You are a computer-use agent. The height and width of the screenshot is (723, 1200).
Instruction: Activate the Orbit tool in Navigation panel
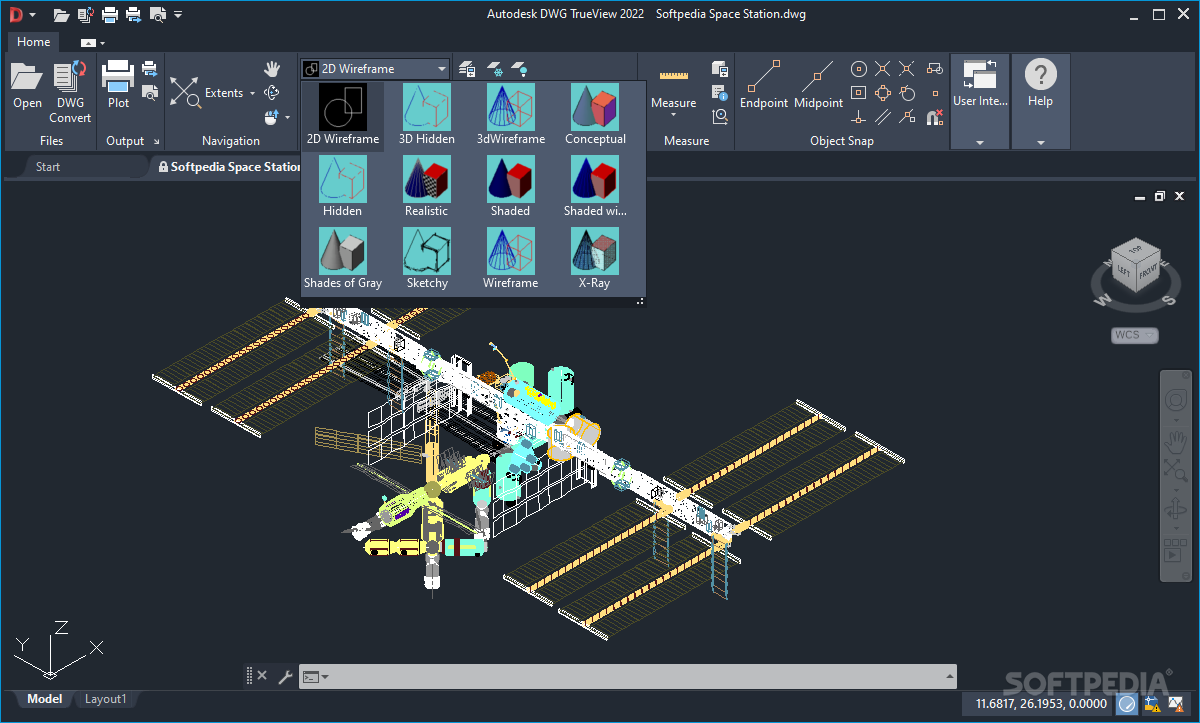(272, 93)
